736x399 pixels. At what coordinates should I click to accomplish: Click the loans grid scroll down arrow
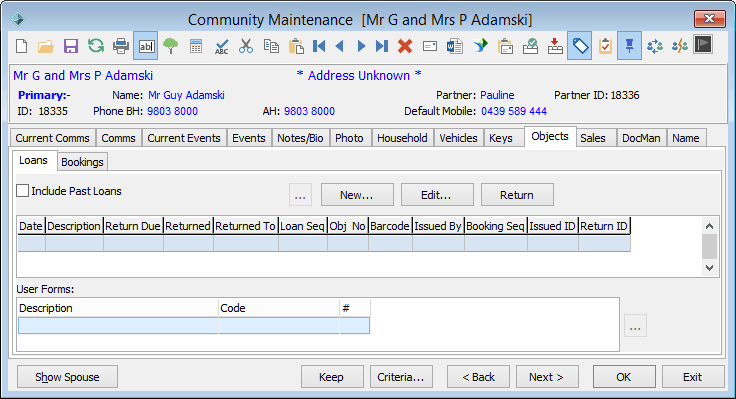click(x=710, y=268)
